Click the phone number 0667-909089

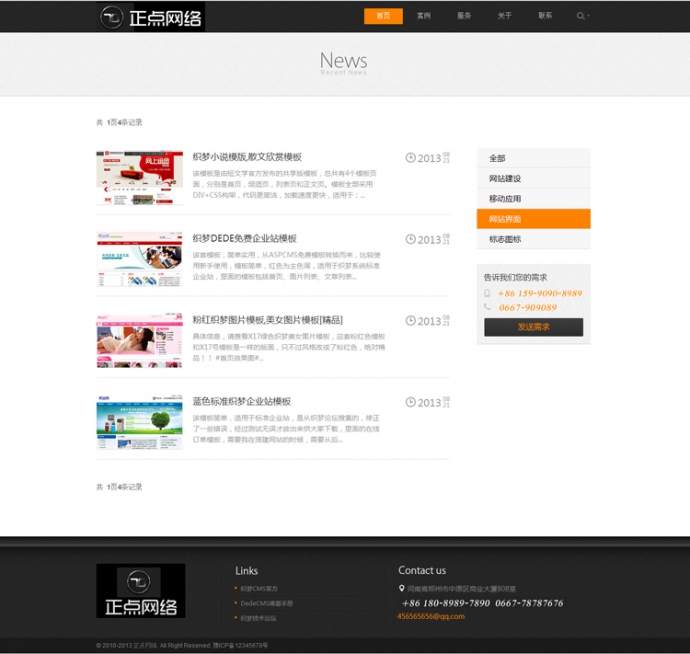528,308
